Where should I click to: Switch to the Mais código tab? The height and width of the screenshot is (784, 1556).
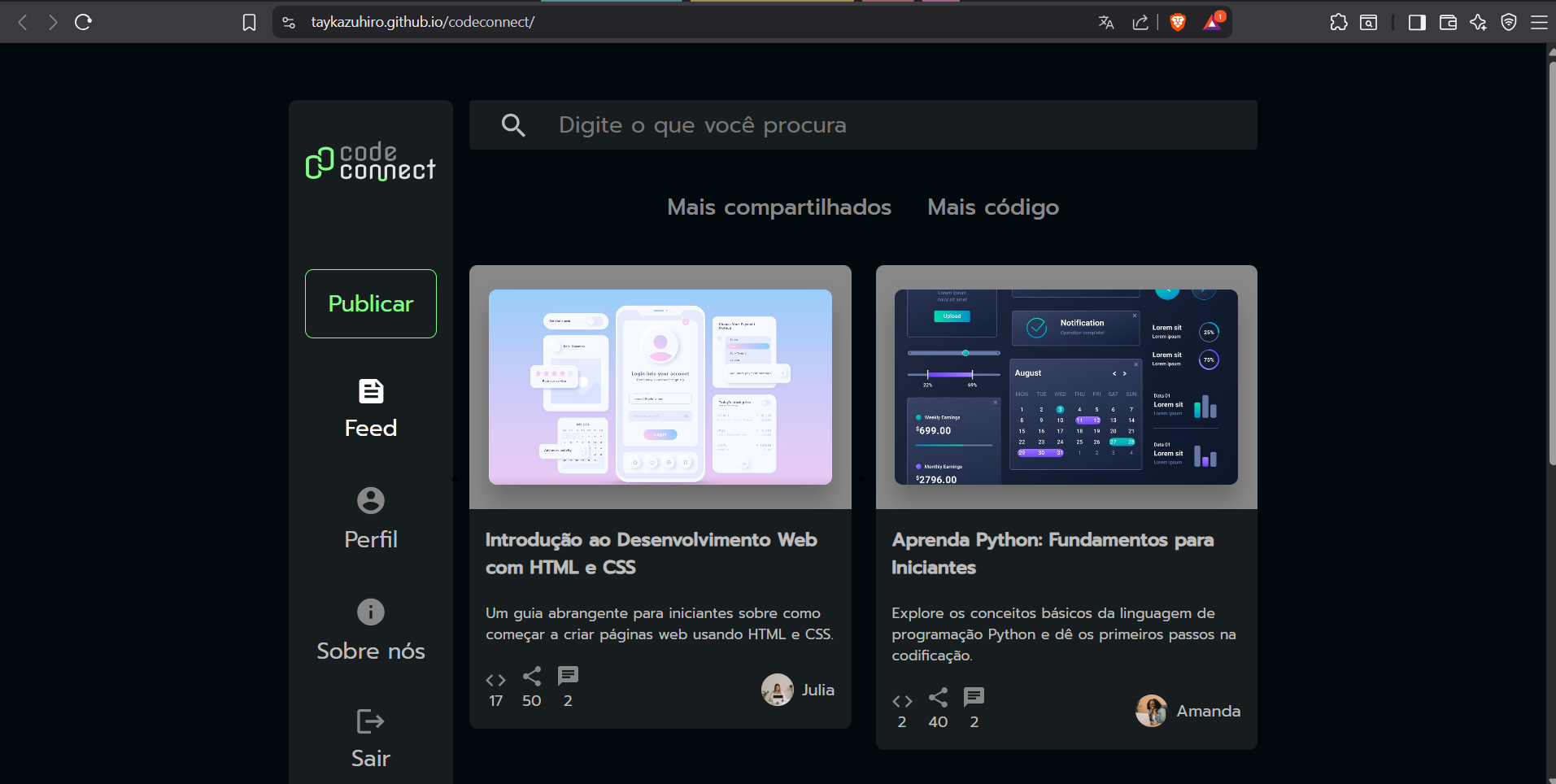click(993, 207)
